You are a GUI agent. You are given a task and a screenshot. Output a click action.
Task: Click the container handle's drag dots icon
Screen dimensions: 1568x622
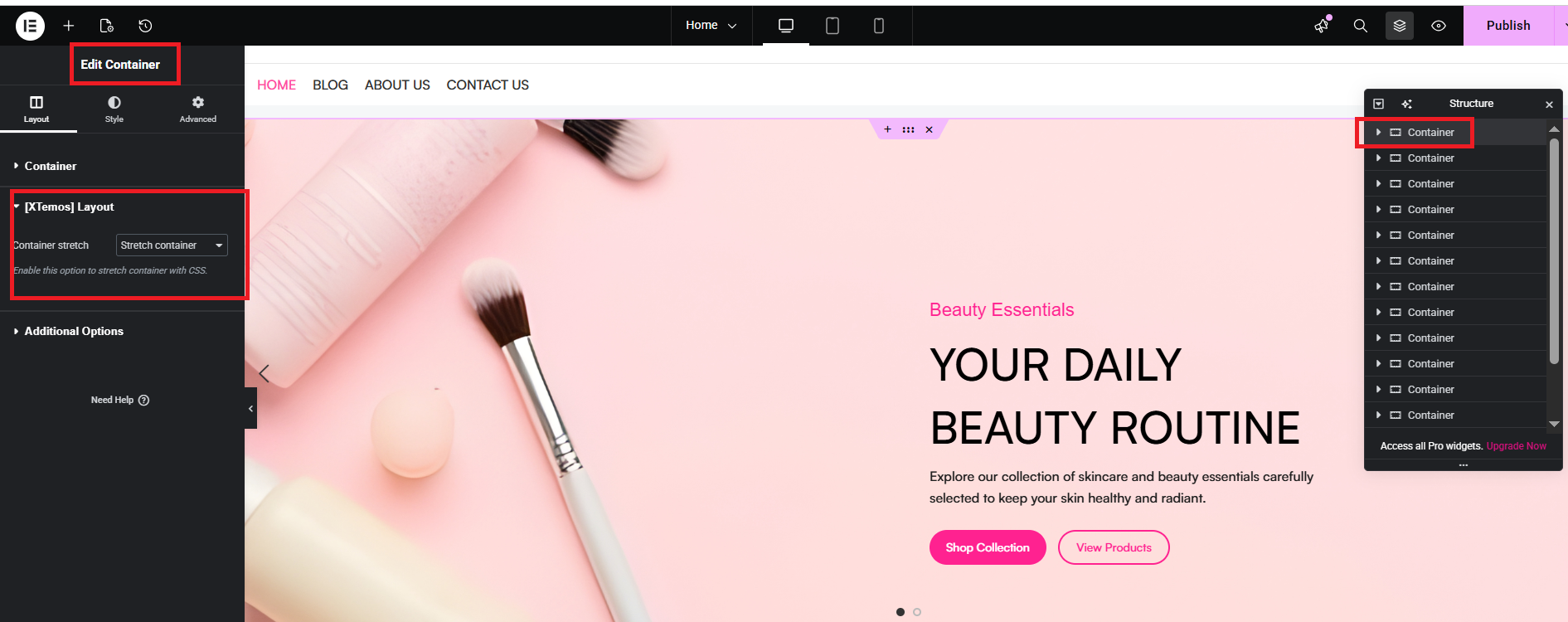pos(908,129)
